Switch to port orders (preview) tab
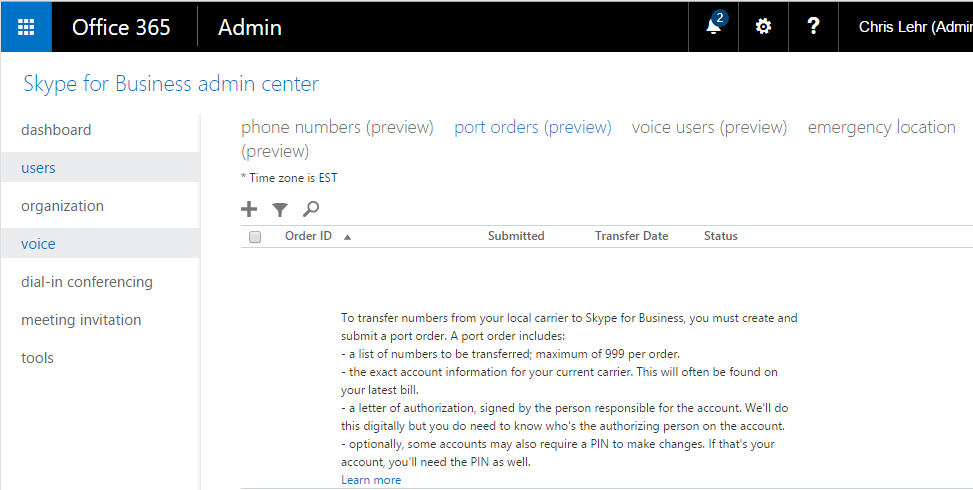Image resolution: width=973 pixels, height=490 pixels. (533, 127)
